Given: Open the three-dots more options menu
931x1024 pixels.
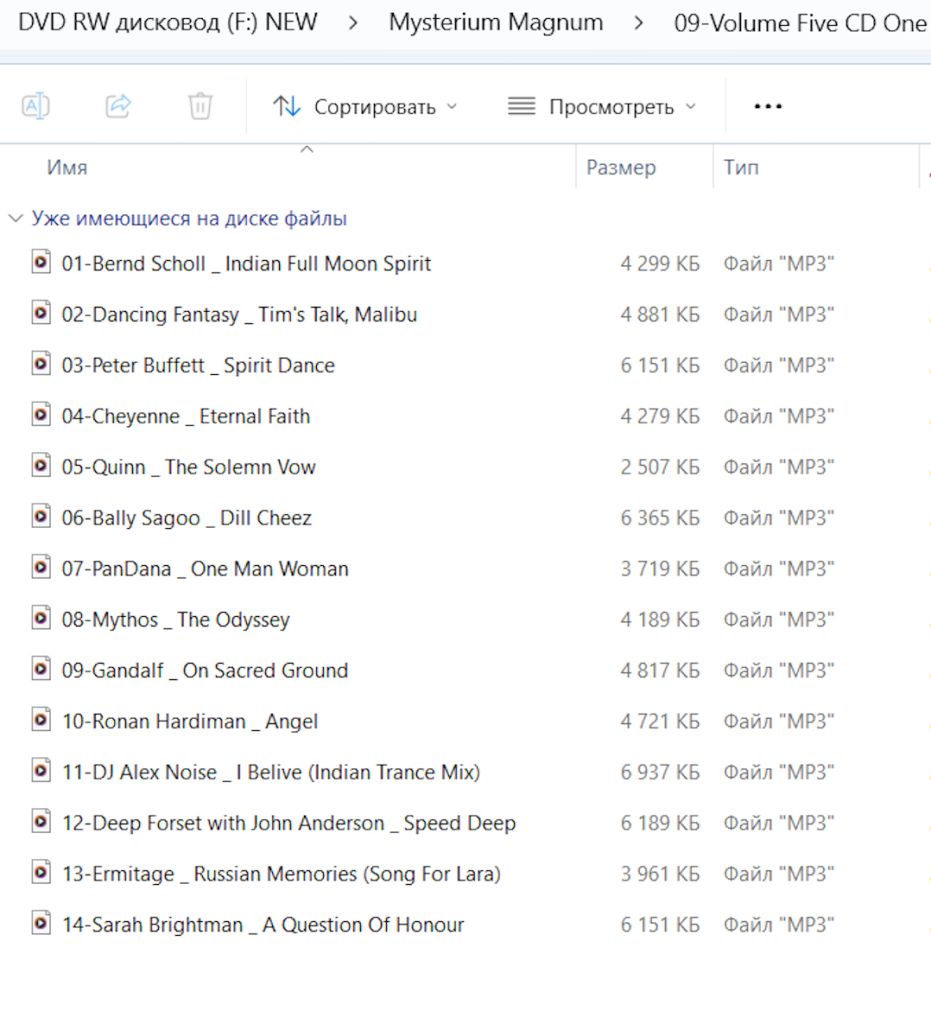Looking at the screenshot, I should (768, 106).
